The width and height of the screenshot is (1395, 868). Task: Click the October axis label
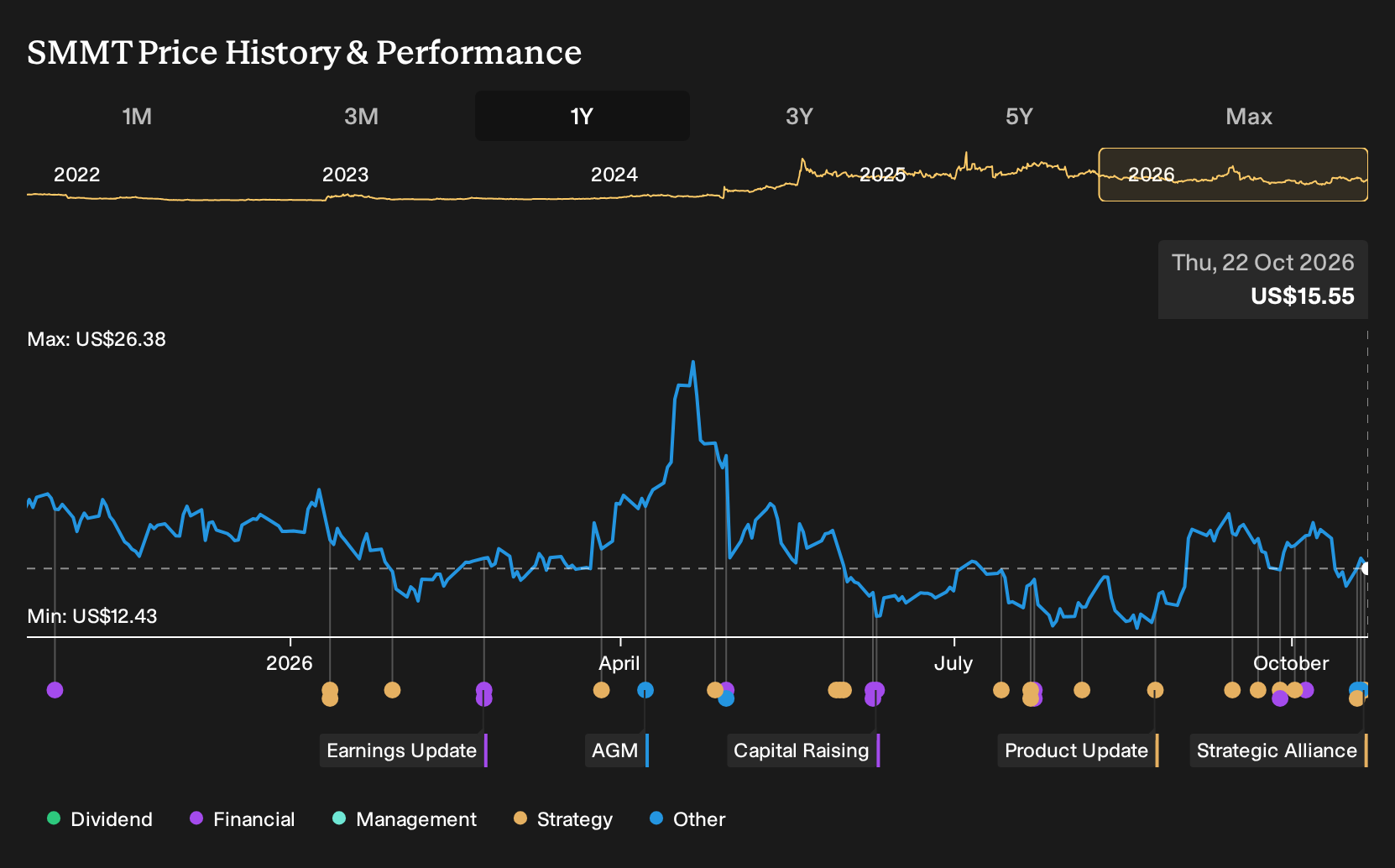pos(1291,663)
